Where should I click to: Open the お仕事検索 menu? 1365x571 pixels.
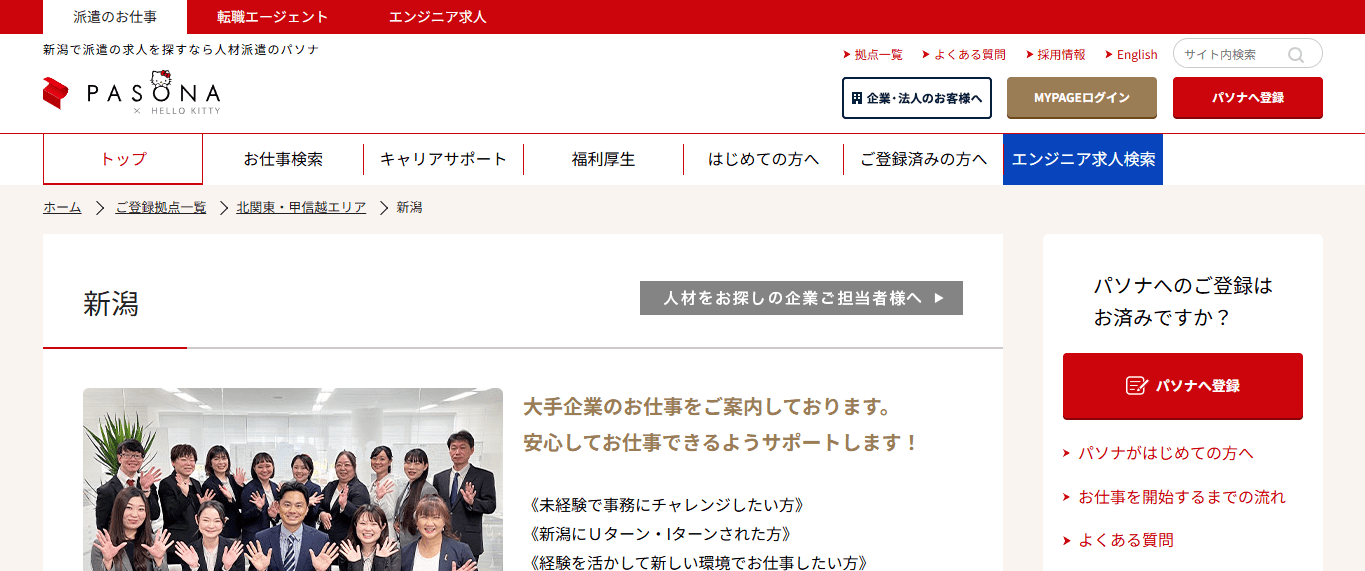point(283,159)
